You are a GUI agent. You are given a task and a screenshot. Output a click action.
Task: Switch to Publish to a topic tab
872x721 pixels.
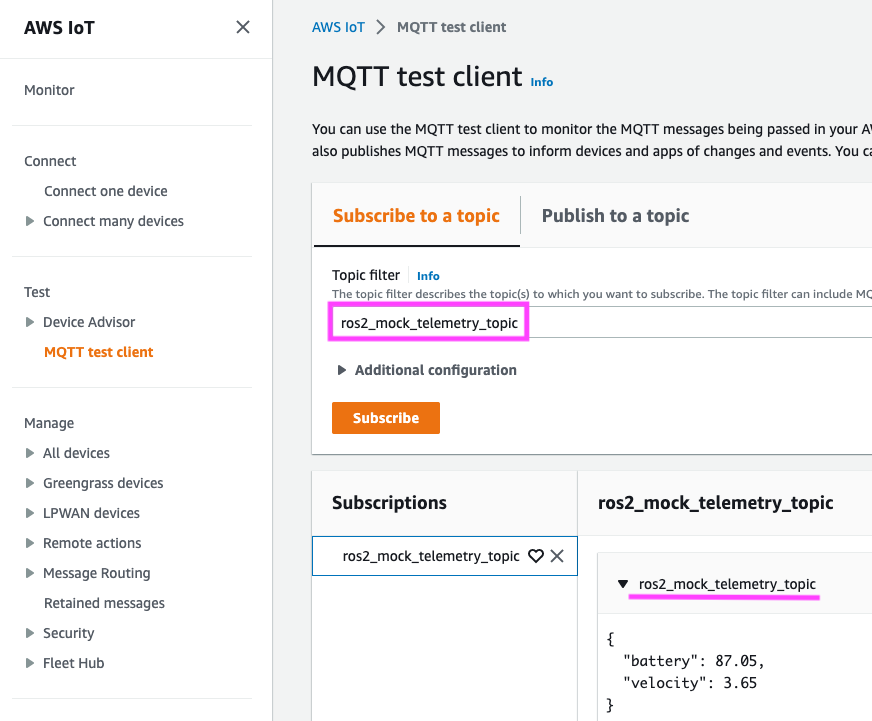coord(615,216)
